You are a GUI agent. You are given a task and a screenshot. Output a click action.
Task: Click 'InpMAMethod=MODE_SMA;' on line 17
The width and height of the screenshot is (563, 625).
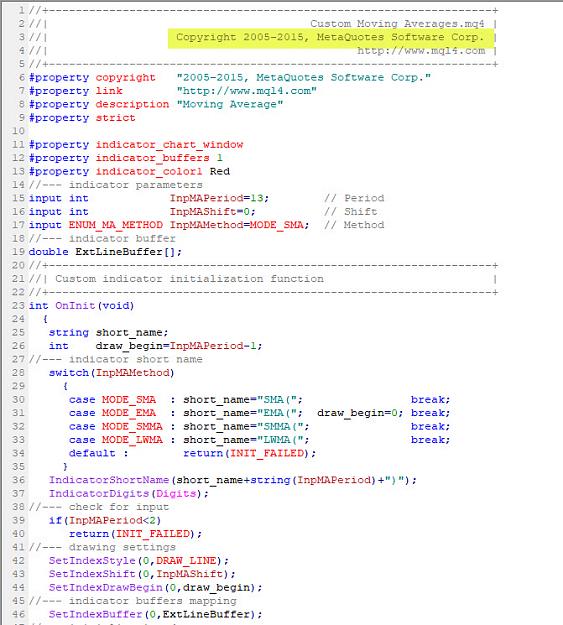click(239, 225)
